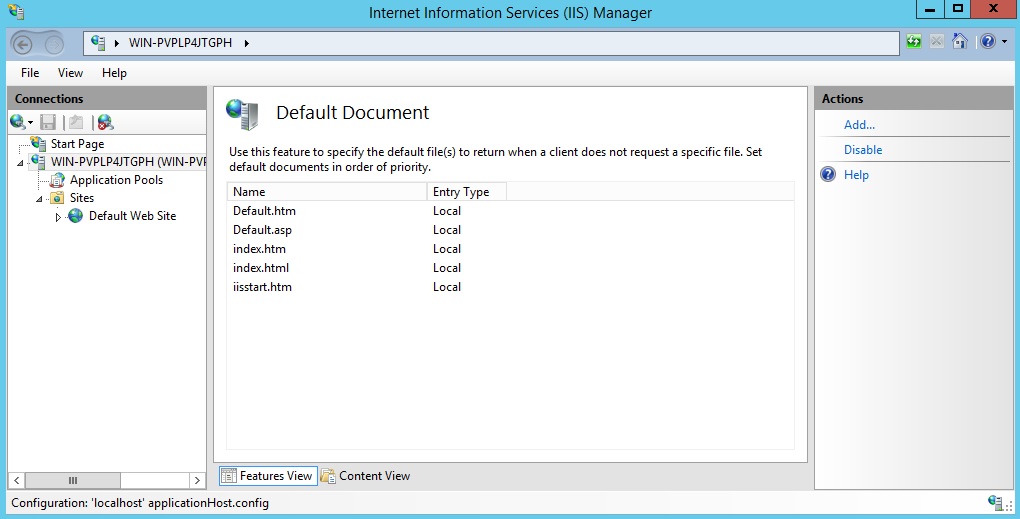
Task: Click the Save Current Connections disk icon
Action: (x=47, y=122)
